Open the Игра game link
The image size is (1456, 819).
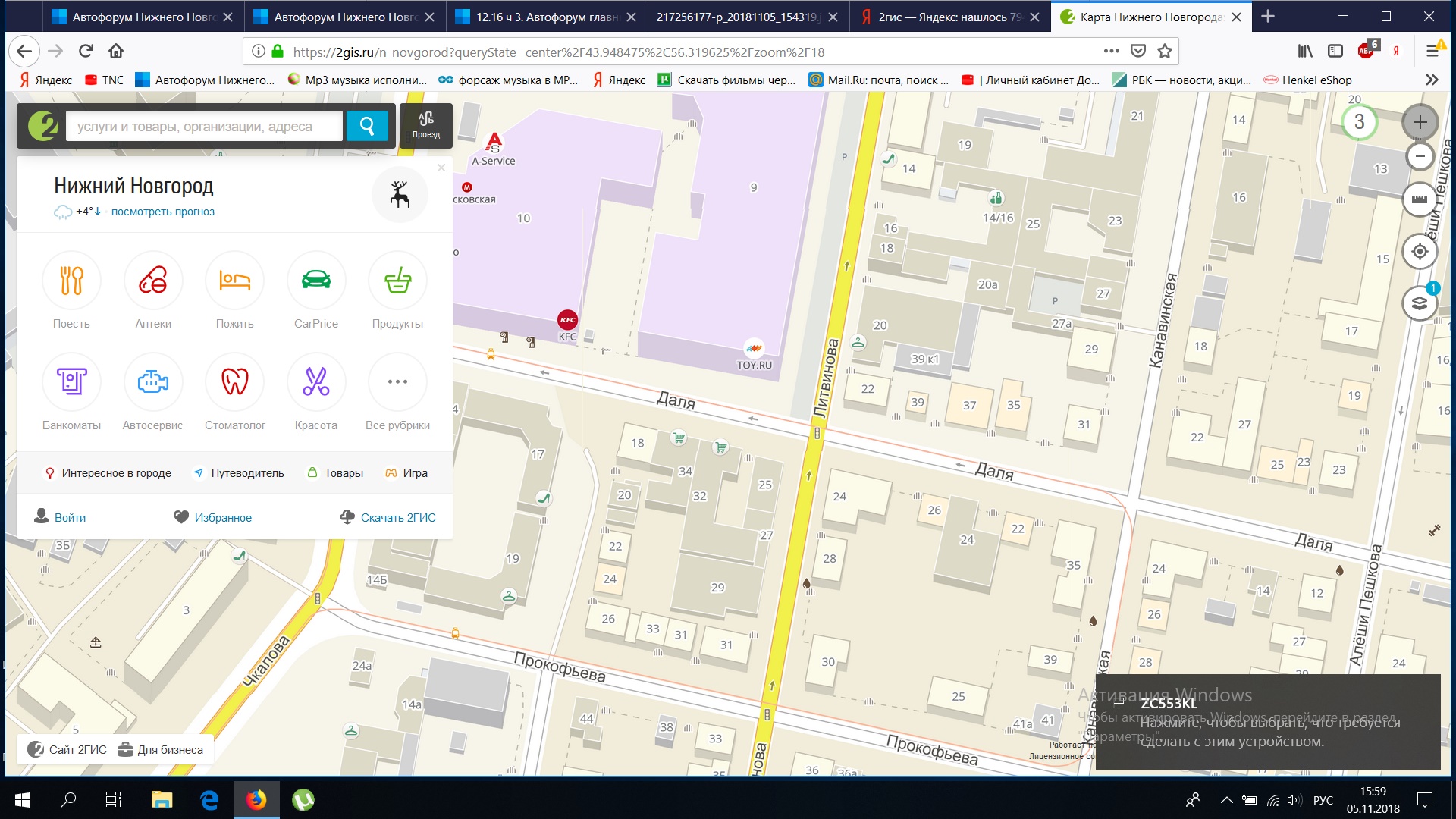click(x=406, y=472)
